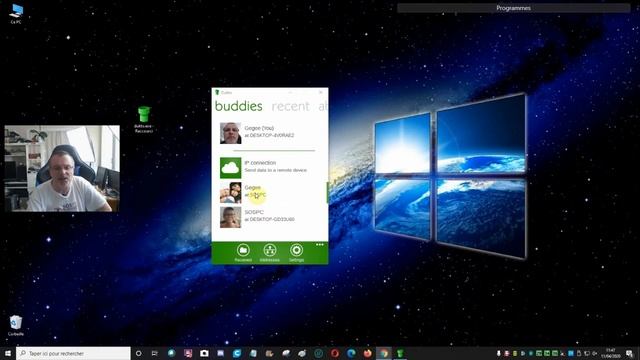Screen dimensions: 640x360
Task: Click the Programmes toolbar at top
Action: pyautogui.click(x=513, y=8)
